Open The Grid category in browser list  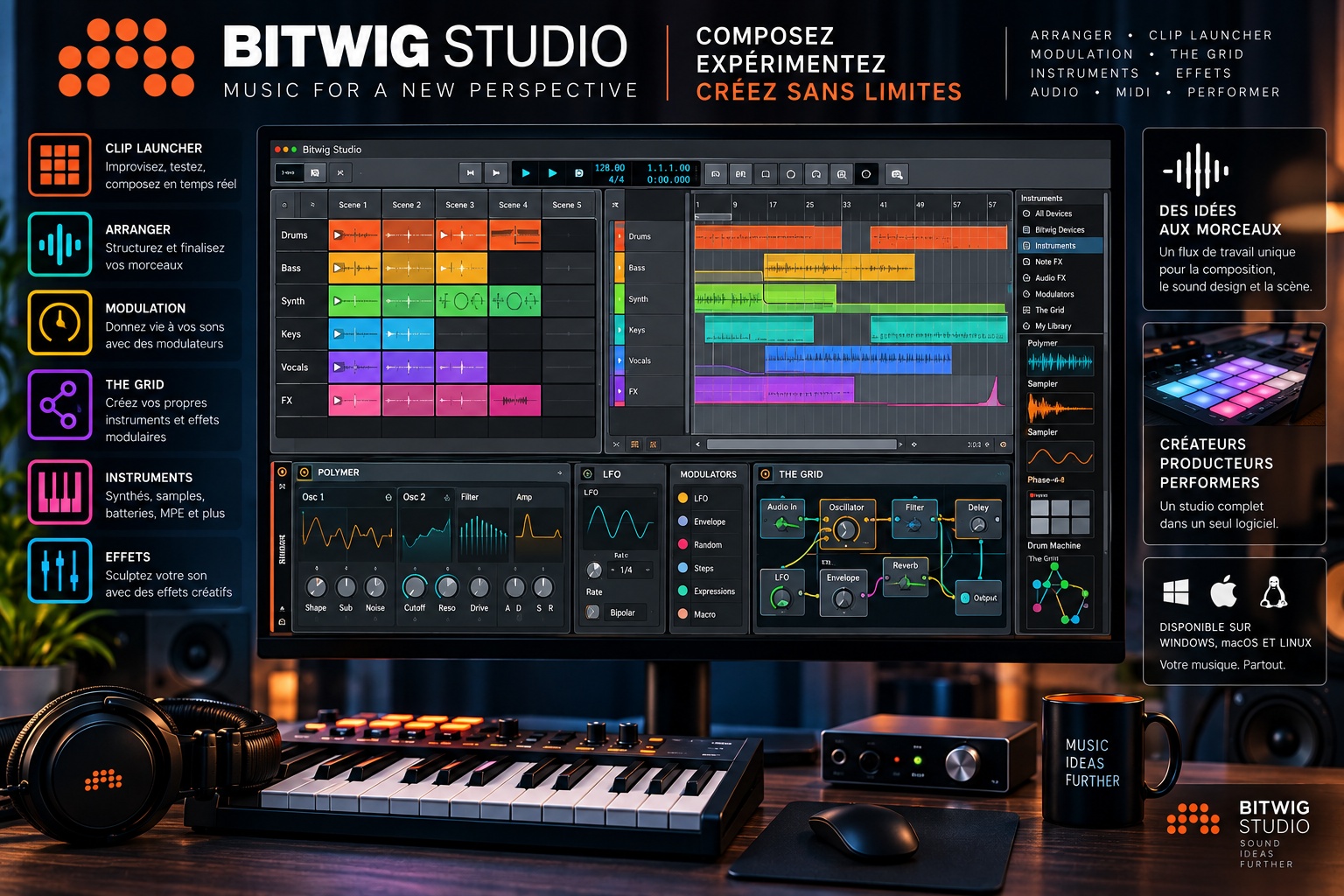click(1060, 310)
